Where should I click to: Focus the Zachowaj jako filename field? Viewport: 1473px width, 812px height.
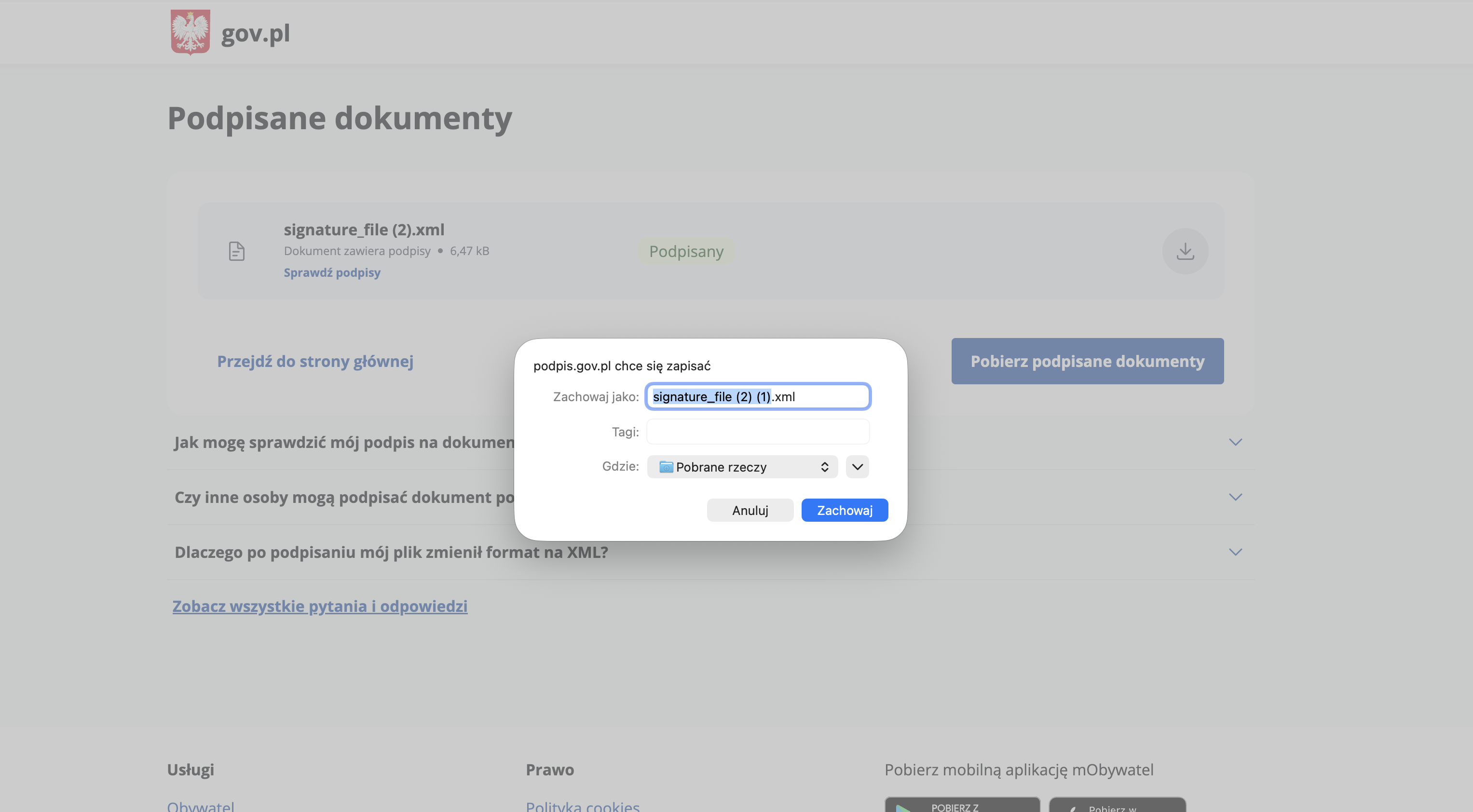coord(758,396)
